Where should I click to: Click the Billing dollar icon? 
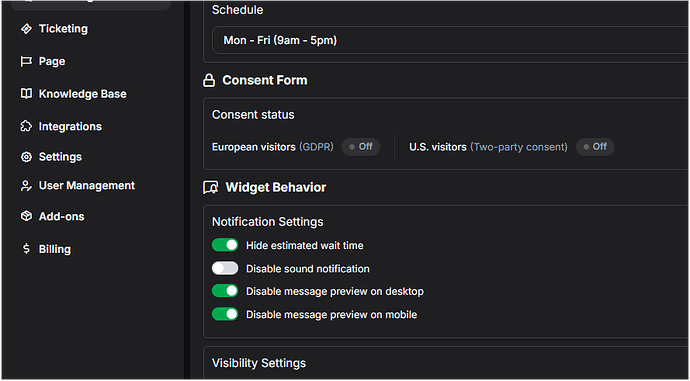tap(26, 249)
